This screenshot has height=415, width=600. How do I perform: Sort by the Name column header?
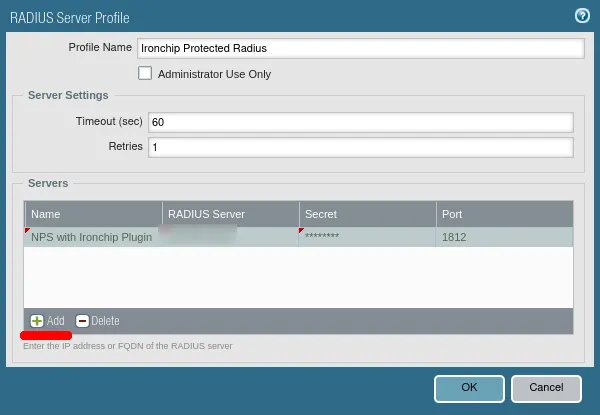(94, 214)
